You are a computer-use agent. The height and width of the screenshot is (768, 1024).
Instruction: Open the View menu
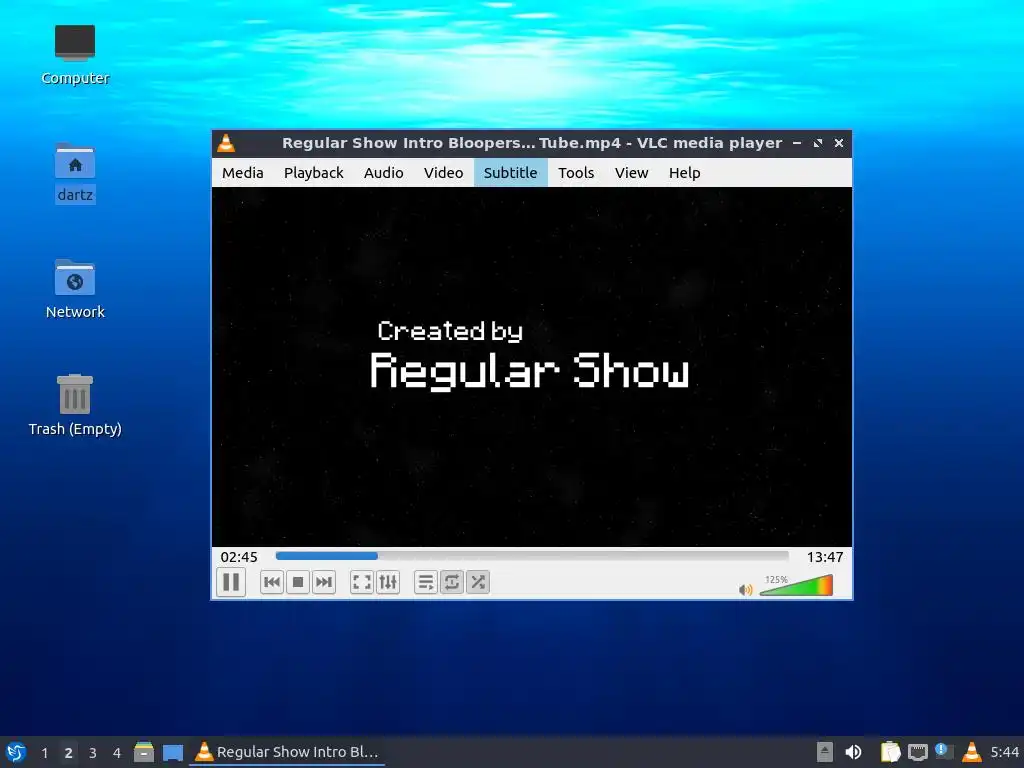click(x=632, y=172)
